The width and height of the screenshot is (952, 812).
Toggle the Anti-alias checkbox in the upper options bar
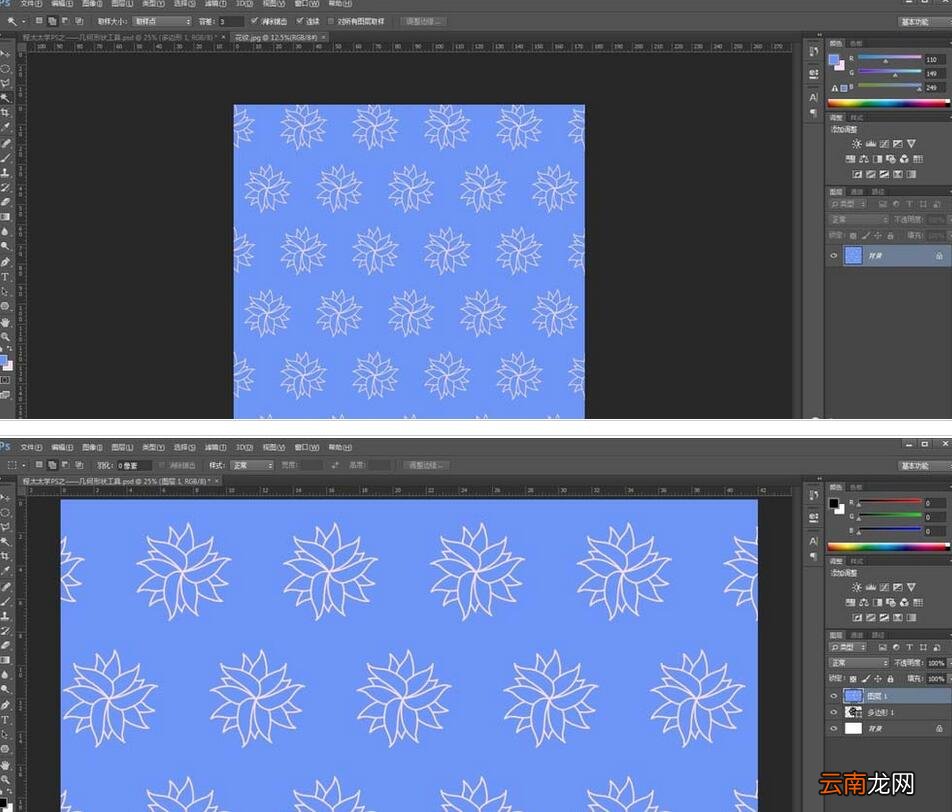pyautogui.click(x=254, y=21)
